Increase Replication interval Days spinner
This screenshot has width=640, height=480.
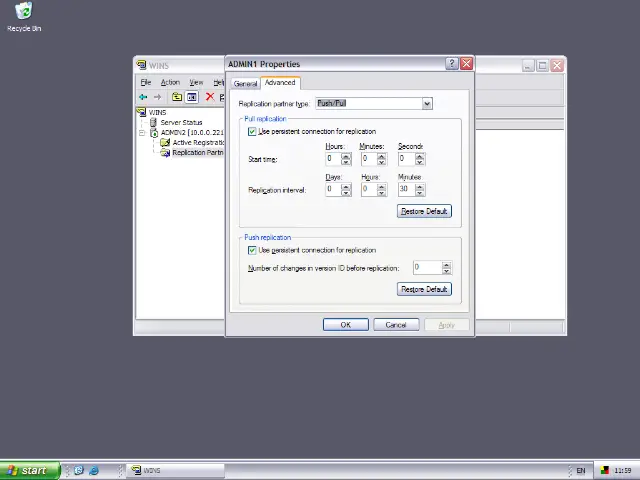point(346,187)
